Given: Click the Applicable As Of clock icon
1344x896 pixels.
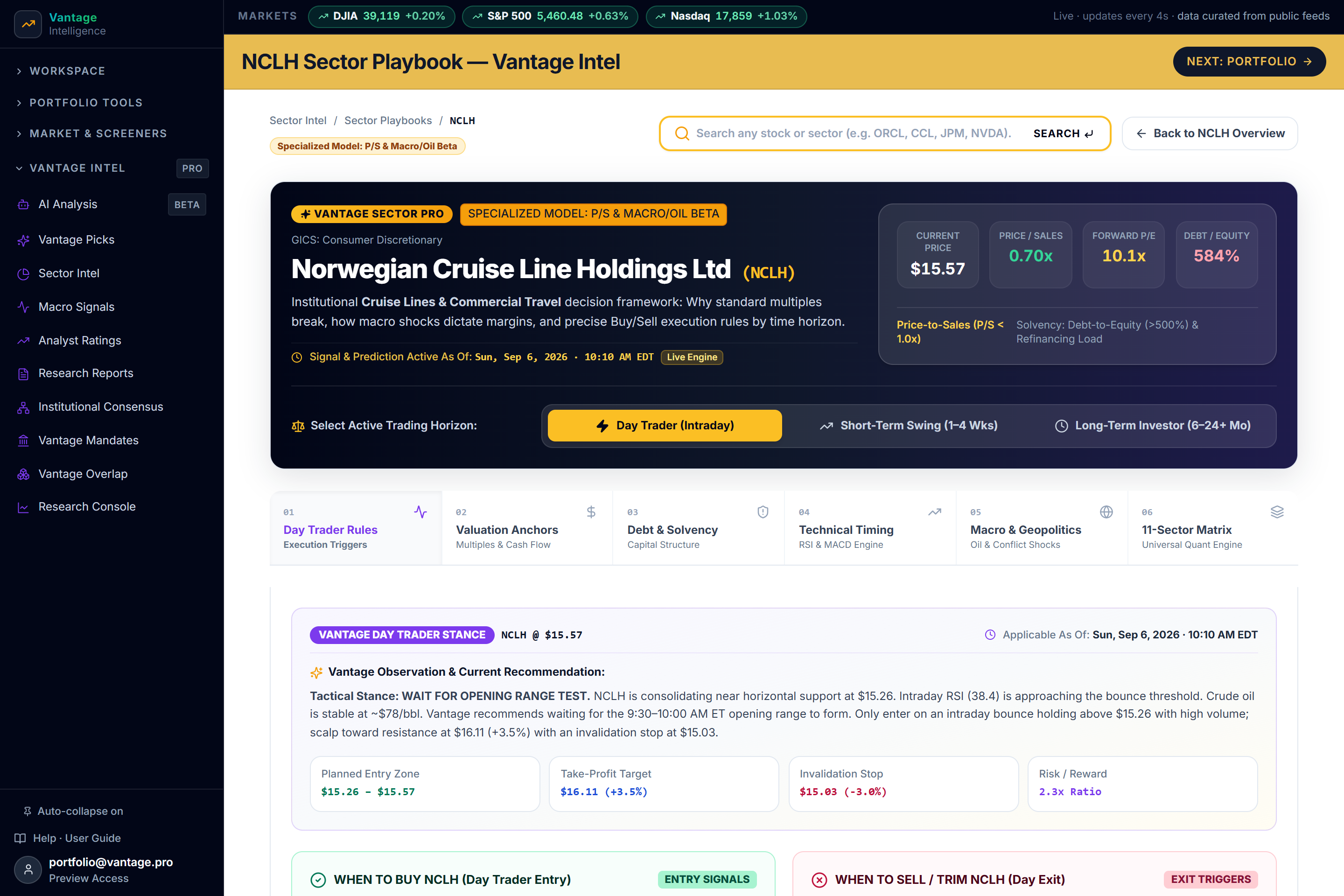Looking at the screenshot, I should click(x=990, y=635).
